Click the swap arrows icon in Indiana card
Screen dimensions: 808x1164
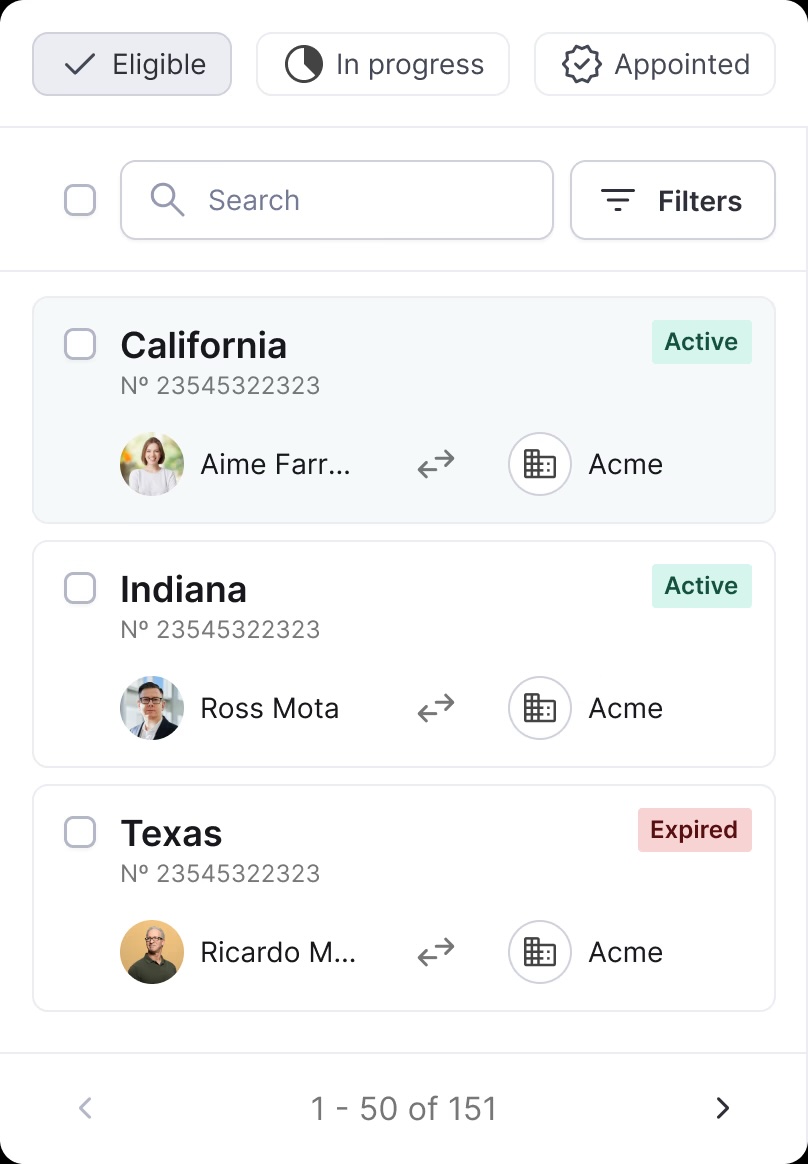point(436,708)
